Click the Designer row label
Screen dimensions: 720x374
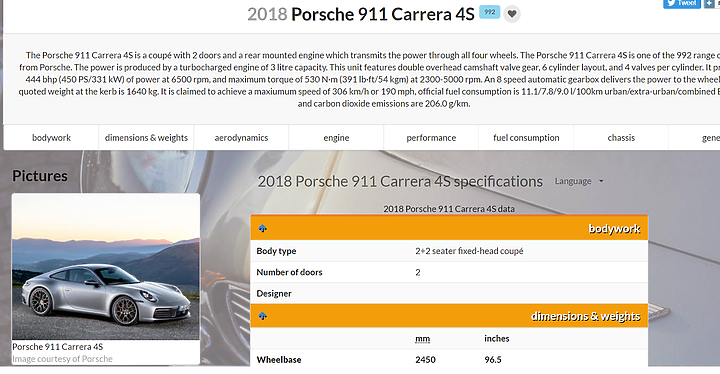(x=274, y=293)
